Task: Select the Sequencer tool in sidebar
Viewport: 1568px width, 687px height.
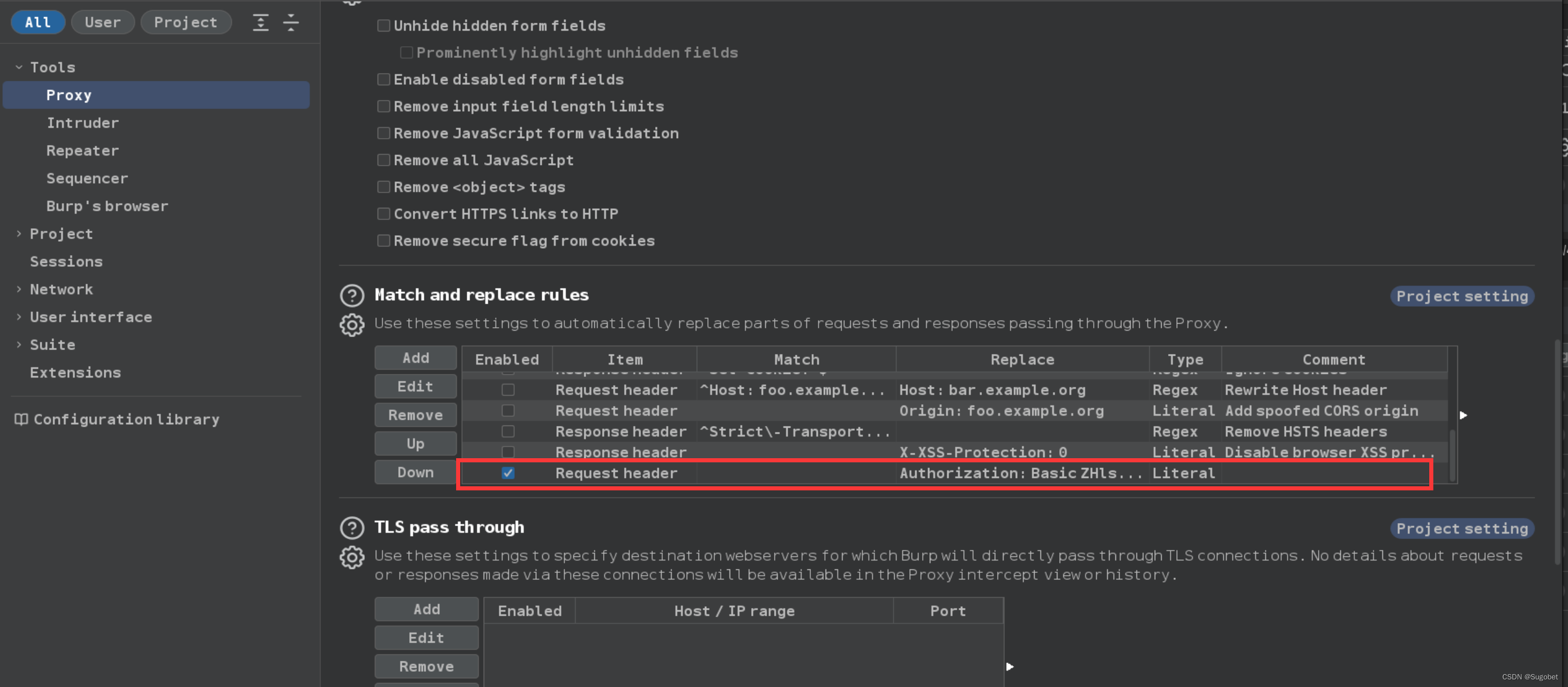Action: 87,178
